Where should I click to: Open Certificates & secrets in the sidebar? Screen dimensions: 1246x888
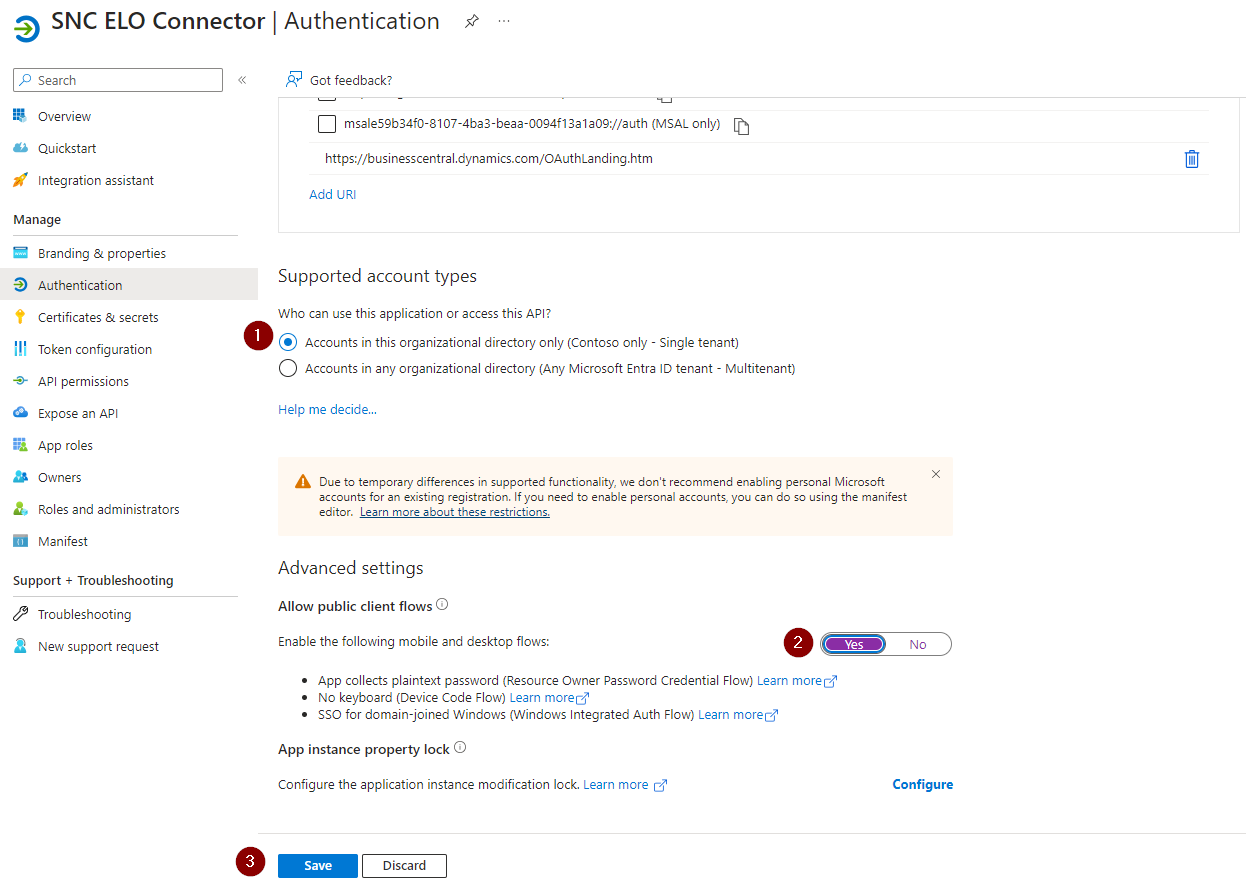tap(98, 317)
